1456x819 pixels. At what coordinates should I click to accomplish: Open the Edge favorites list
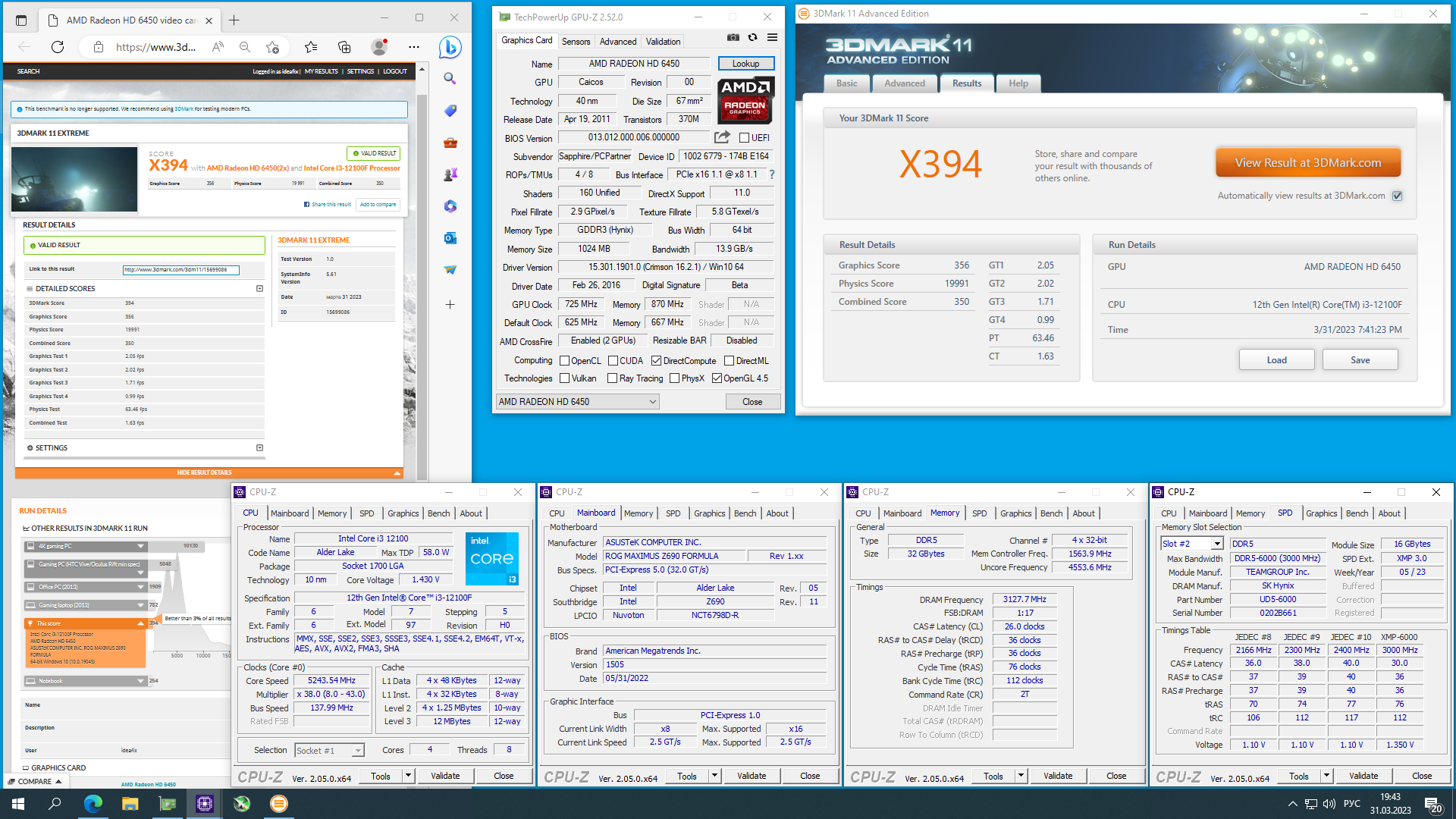311,47
